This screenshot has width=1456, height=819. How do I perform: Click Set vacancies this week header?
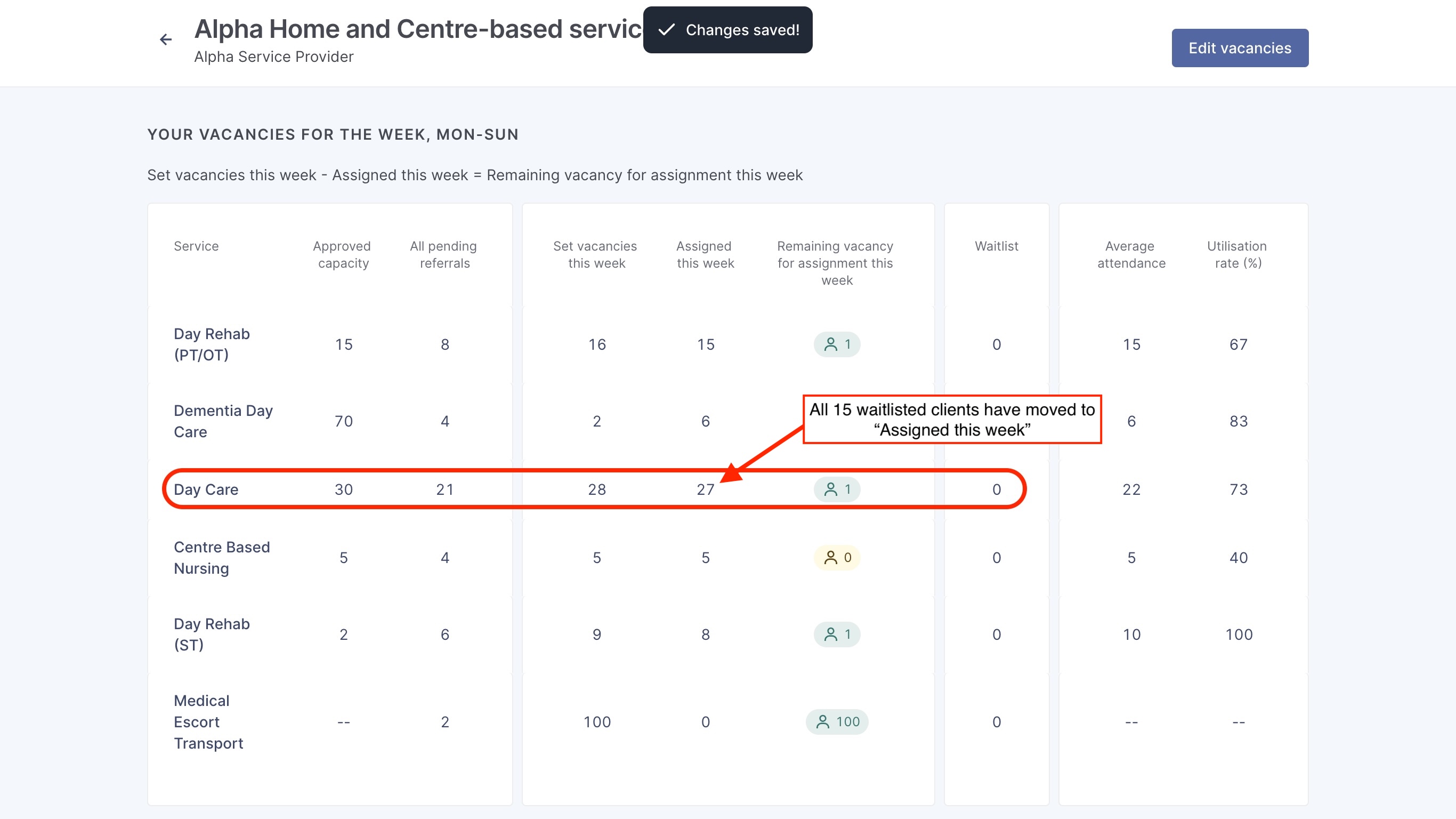tap(596, 254)
